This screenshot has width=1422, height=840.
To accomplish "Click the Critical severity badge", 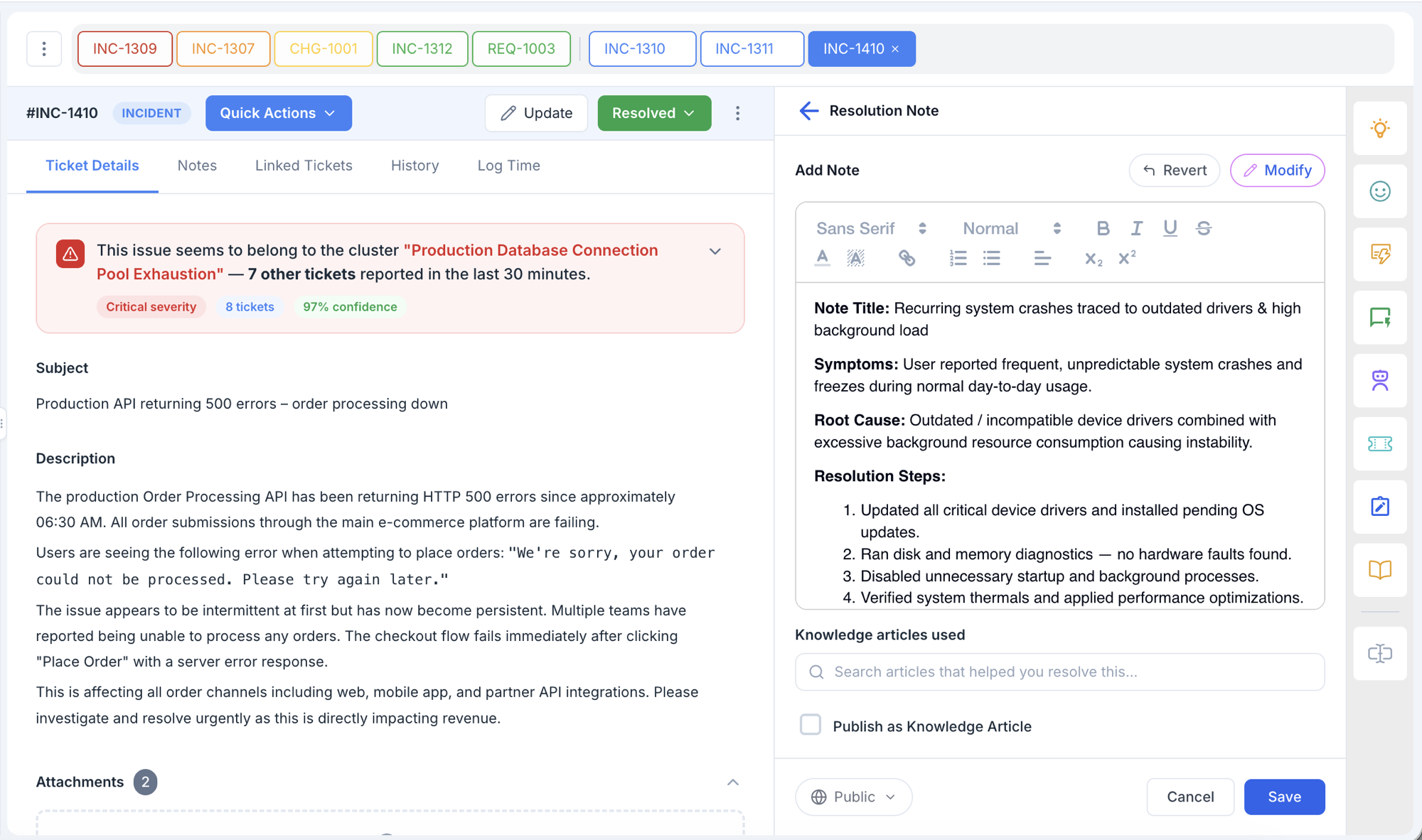I will pos(151,307).
